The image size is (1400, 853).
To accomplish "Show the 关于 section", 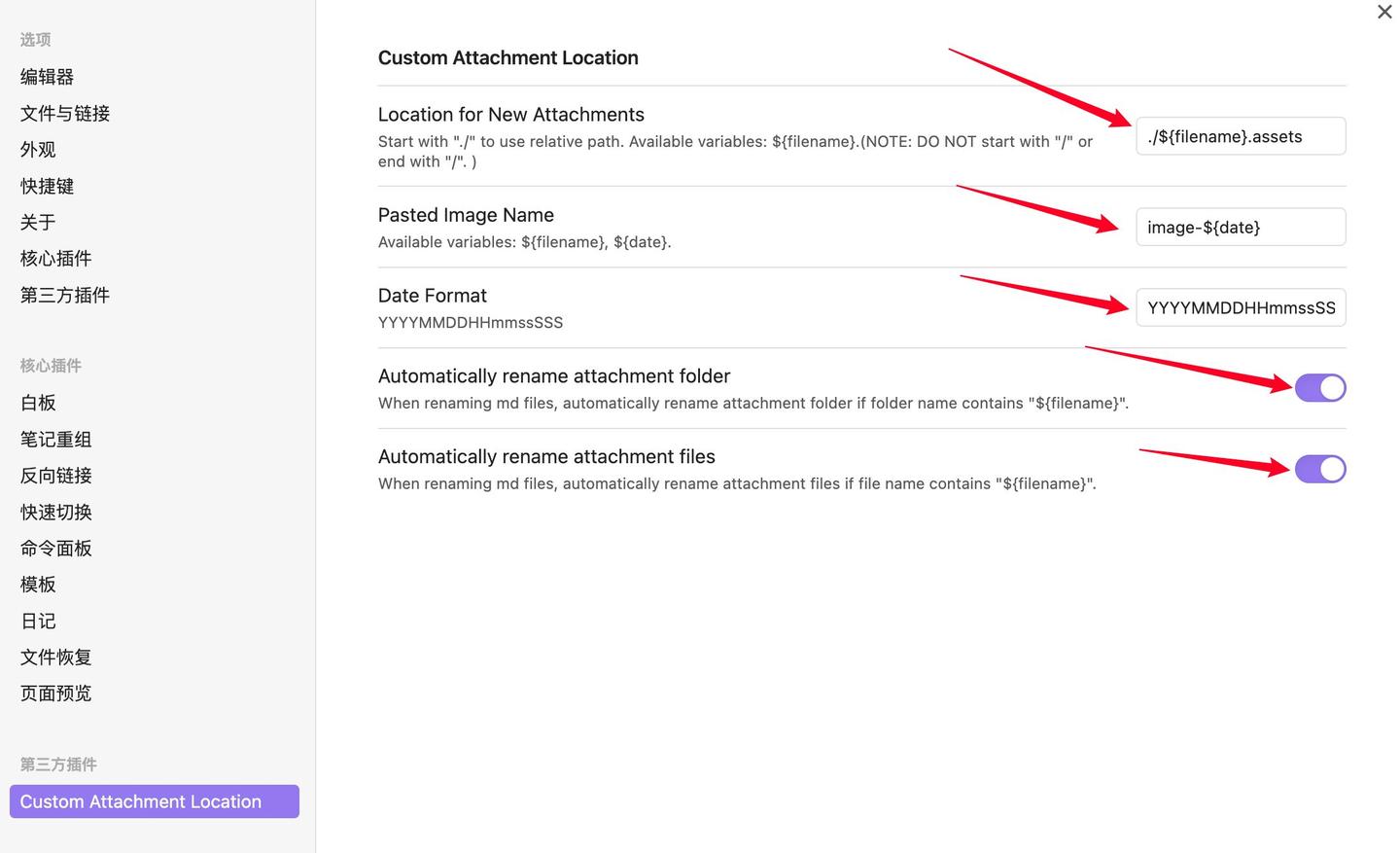I will coord(38,223).
